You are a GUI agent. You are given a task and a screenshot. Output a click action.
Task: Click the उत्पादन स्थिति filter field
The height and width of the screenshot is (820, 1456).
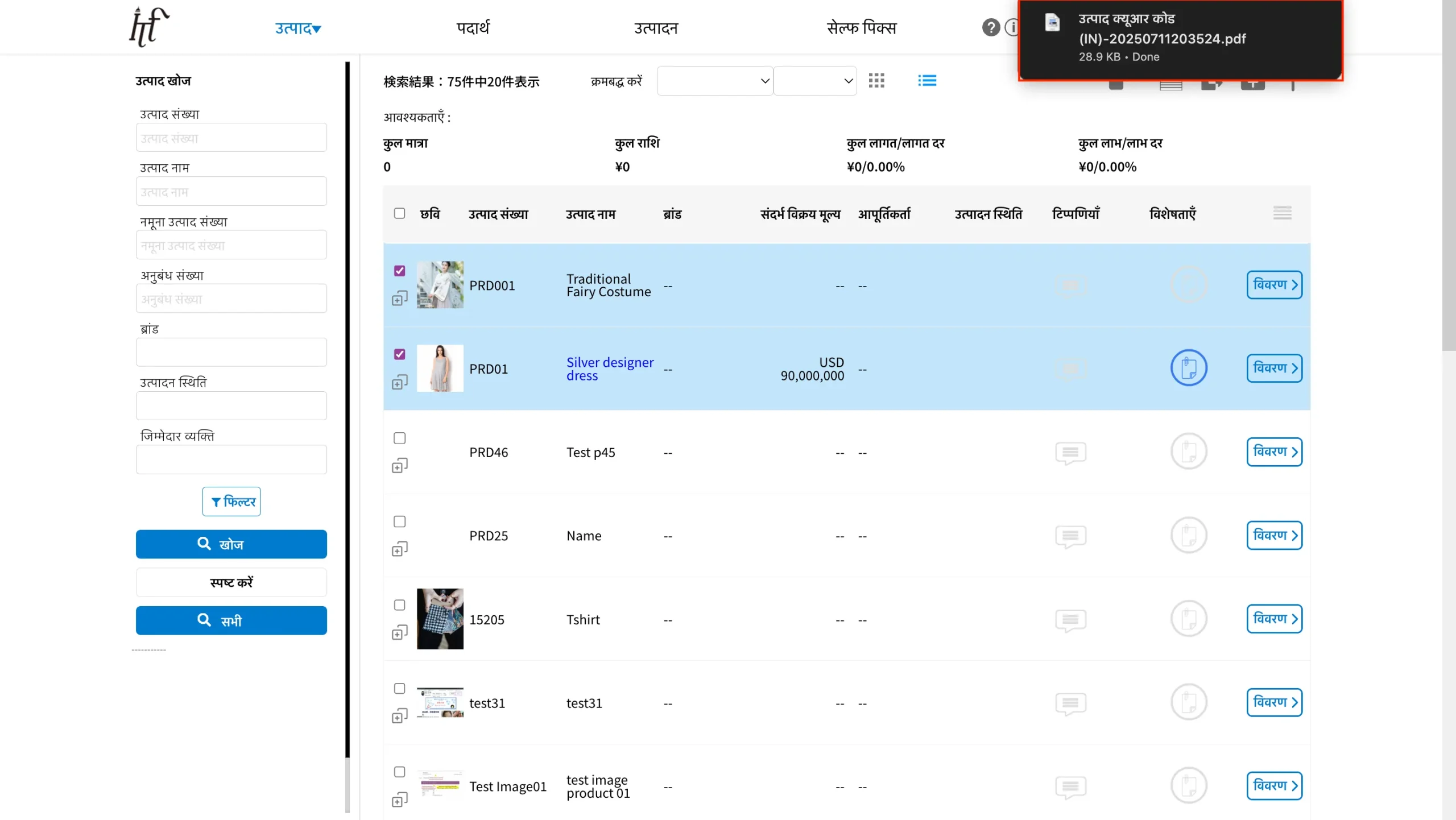[231, 406]
